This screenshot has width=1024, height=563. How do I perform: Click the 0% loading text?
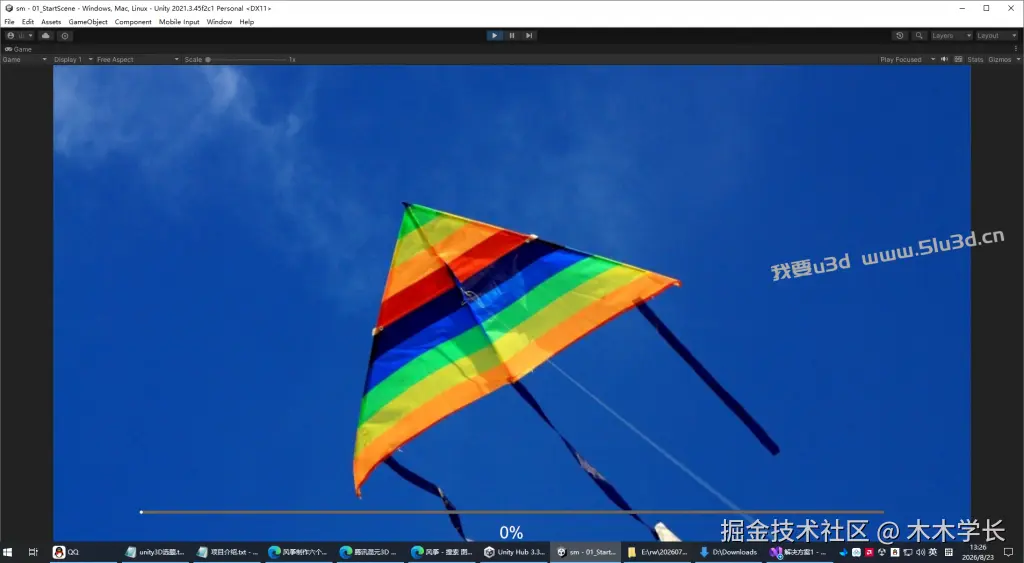pyautogui.click(x=511, y=533)
